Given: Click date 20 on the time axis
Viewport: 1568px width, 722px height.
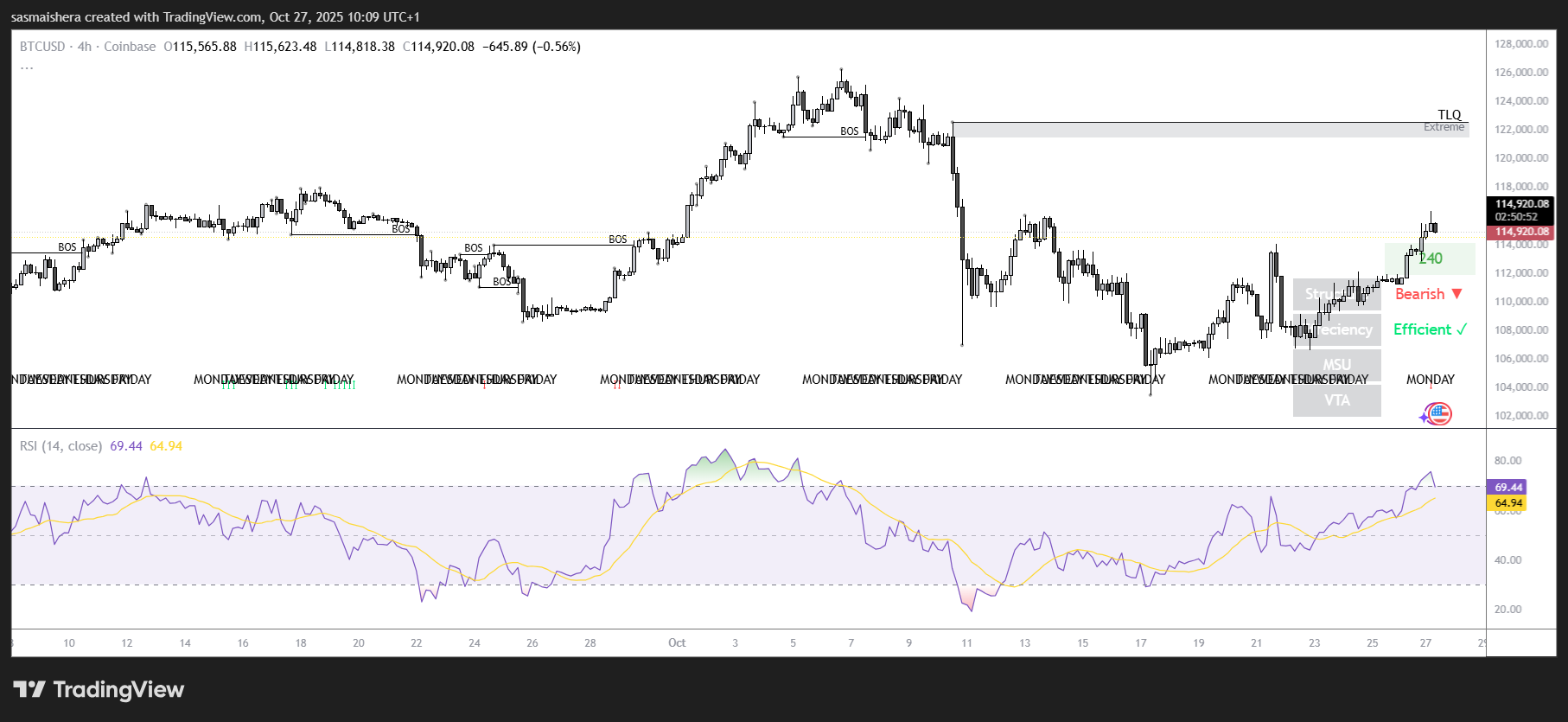Looking at the screenshot, I should (359, 643).
